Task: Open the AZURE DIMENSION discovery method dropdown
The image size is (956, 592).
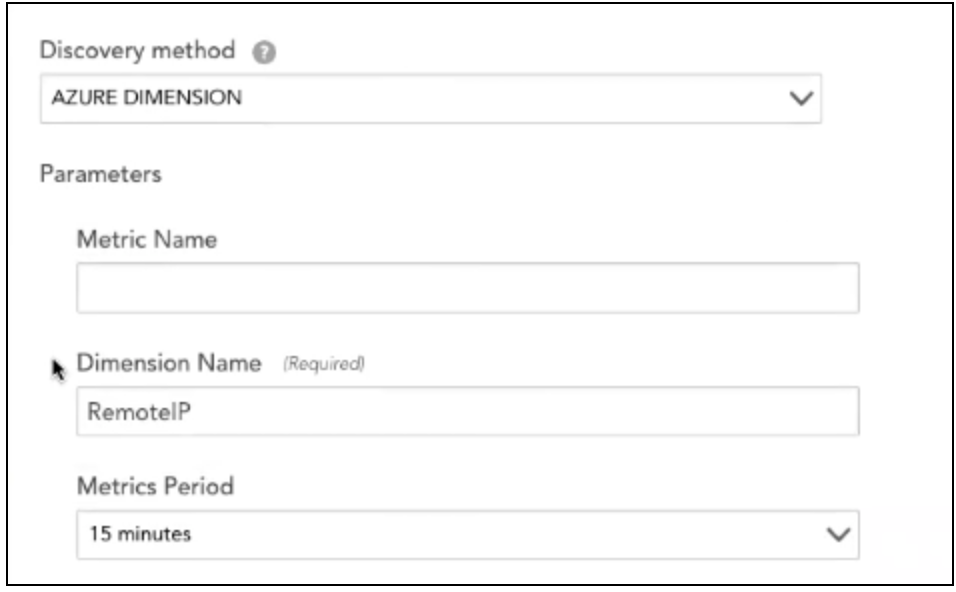Action: 430,98
